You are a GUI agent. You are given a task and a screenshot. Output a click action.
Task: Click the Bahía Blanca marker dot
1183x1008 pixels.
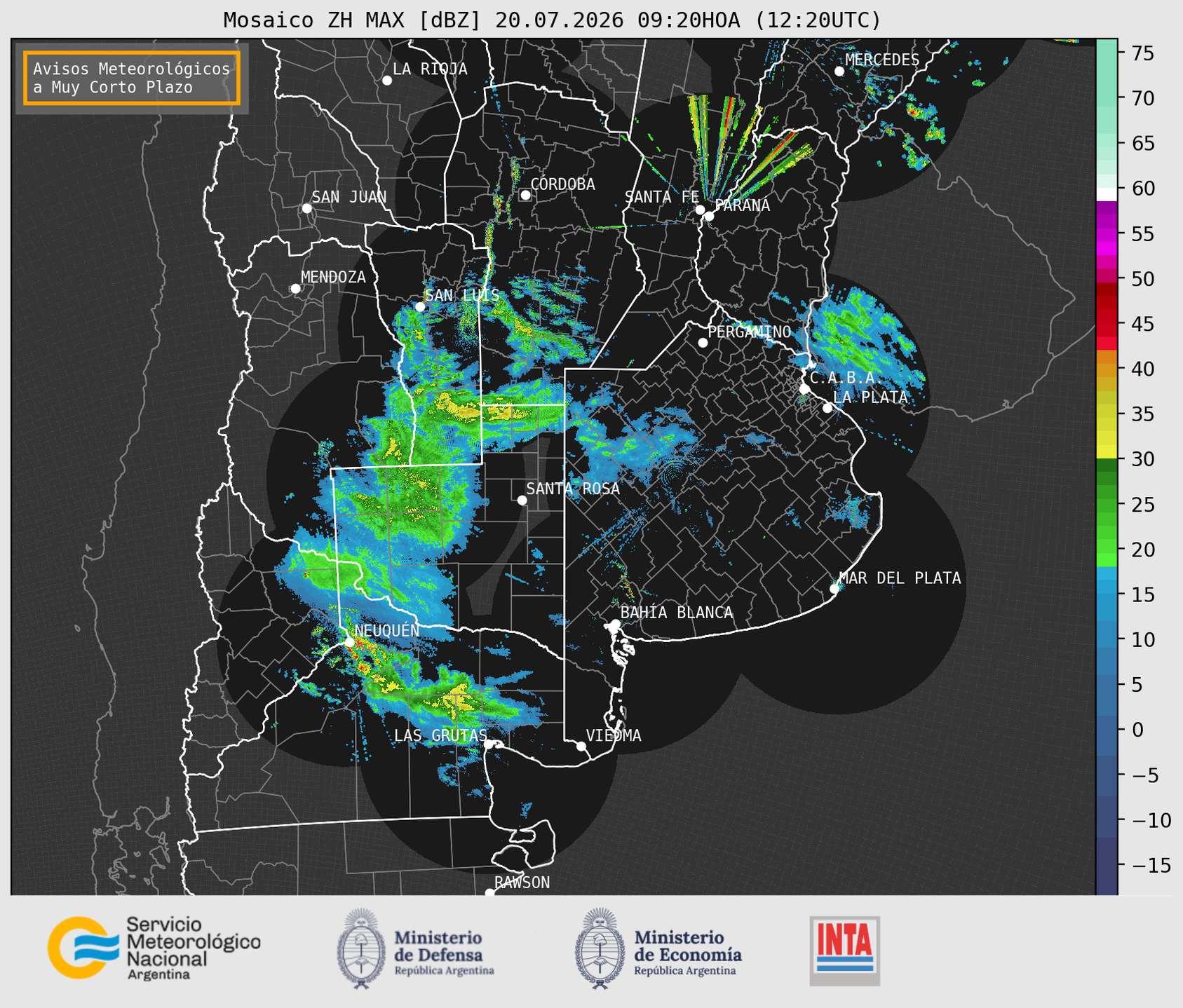tap(615, 624)
